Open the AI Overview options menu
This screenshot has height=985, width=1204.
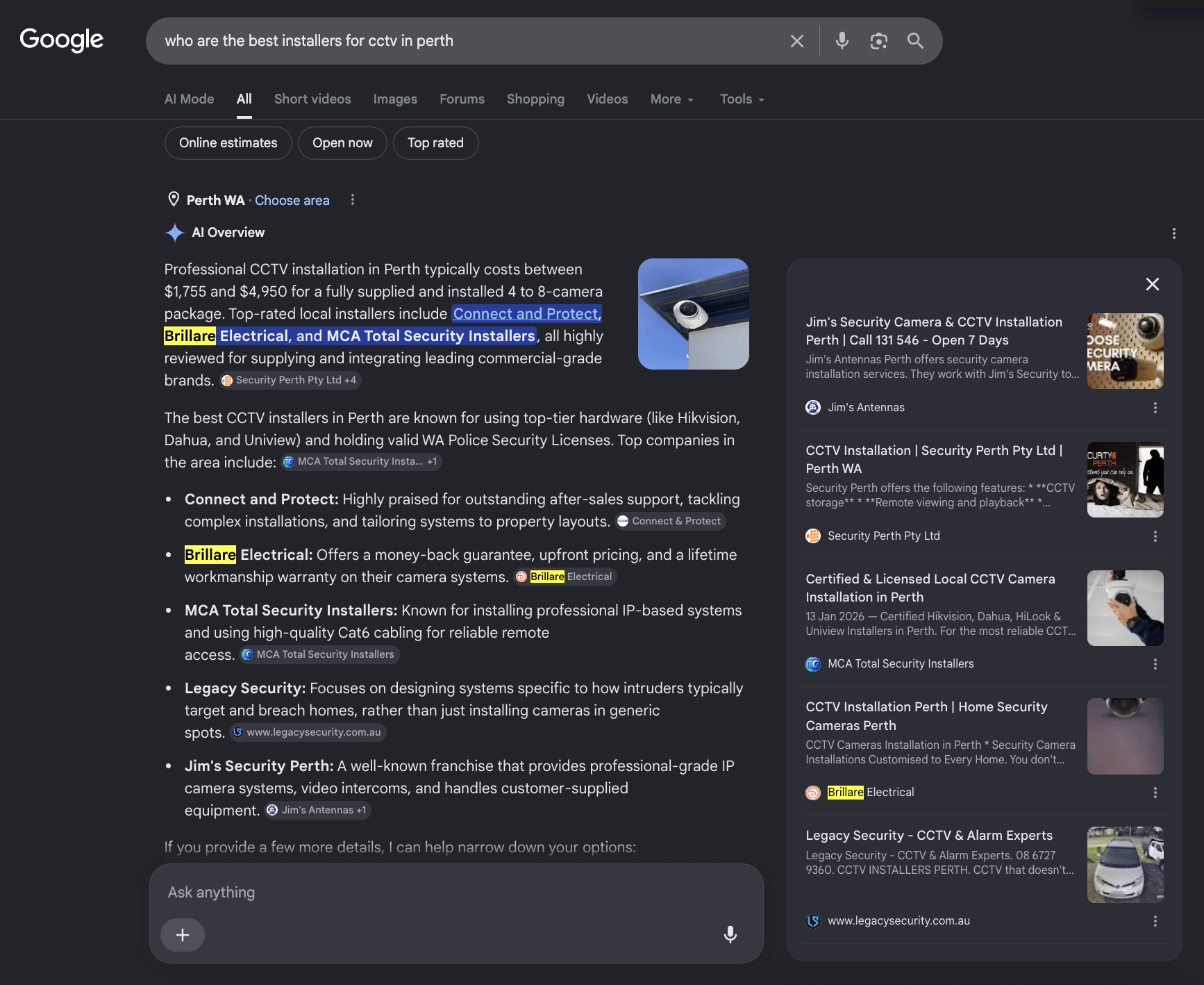(1173, 233)
